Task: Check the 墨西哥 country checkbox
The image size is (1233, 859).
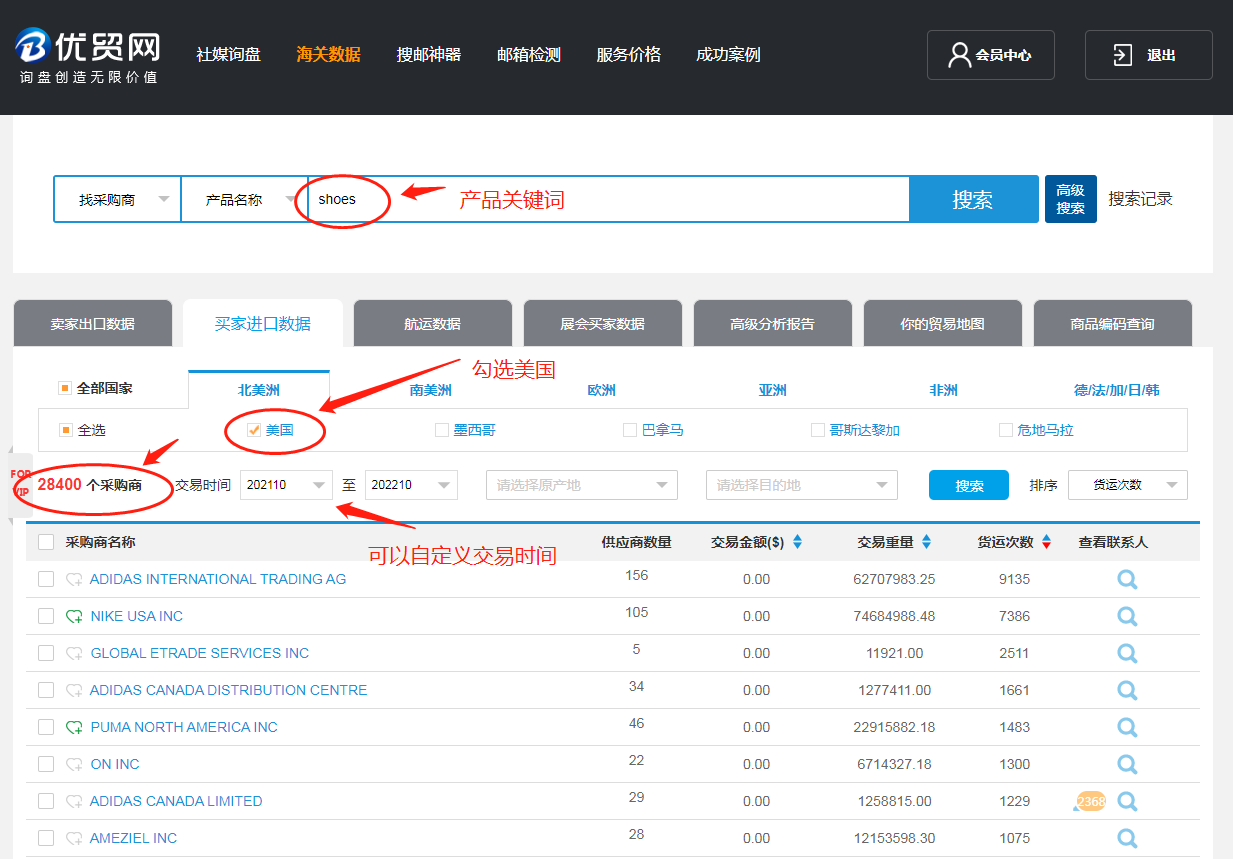Action: coord(442,430)
